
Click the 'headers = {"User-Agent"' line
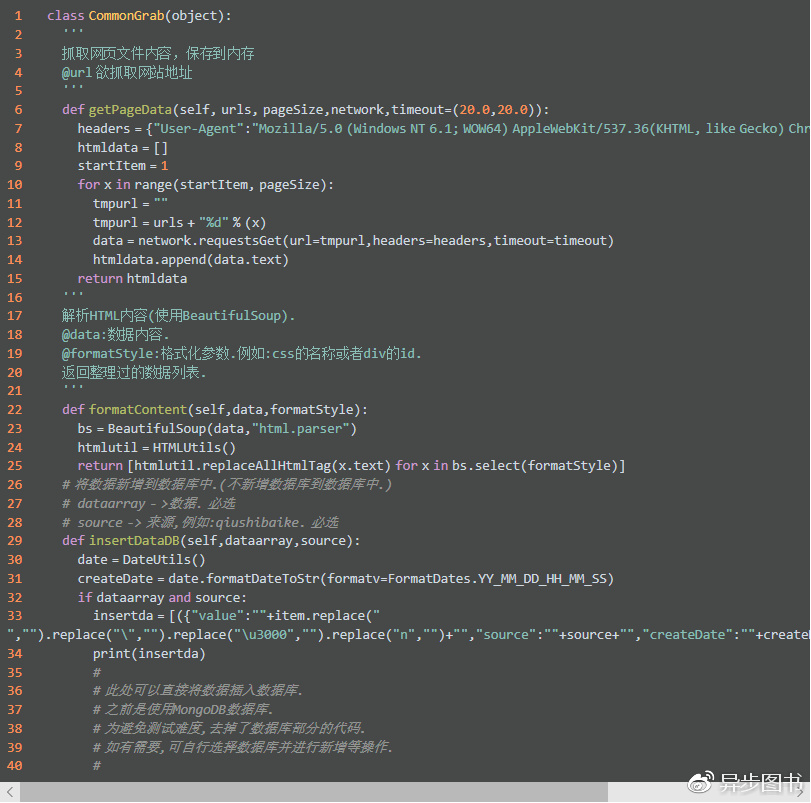click(x=444, y=129)
